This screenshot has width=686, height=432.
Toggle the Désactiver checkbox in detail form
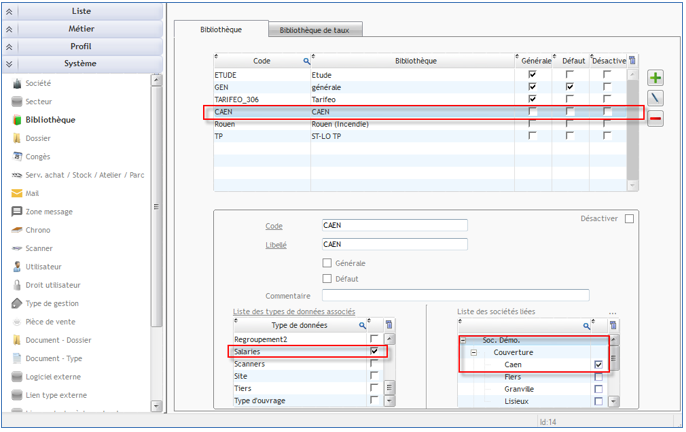pyautogui.click(x=629, y=218)
